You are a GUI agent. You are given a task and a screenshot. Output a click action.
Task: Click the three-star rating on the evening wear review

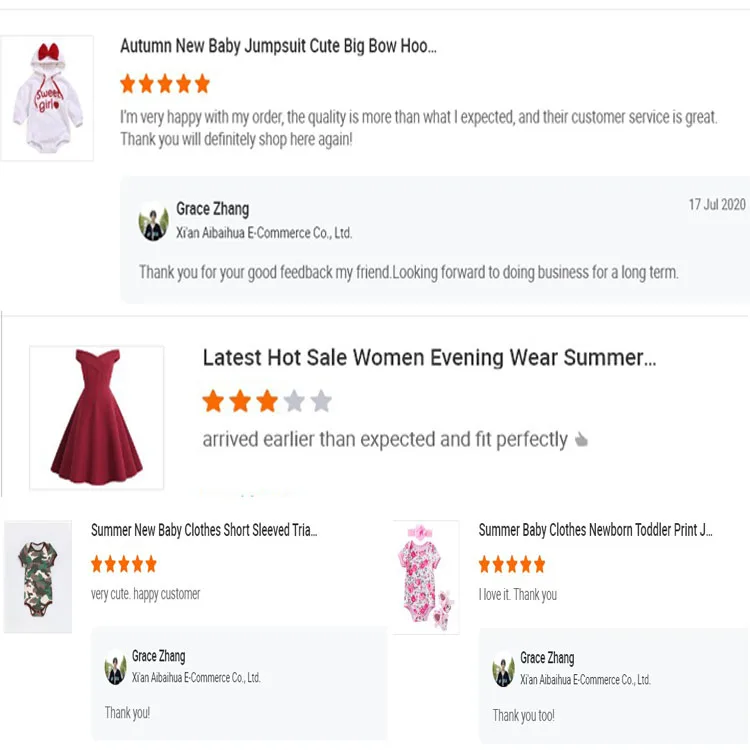pos(266,402)
